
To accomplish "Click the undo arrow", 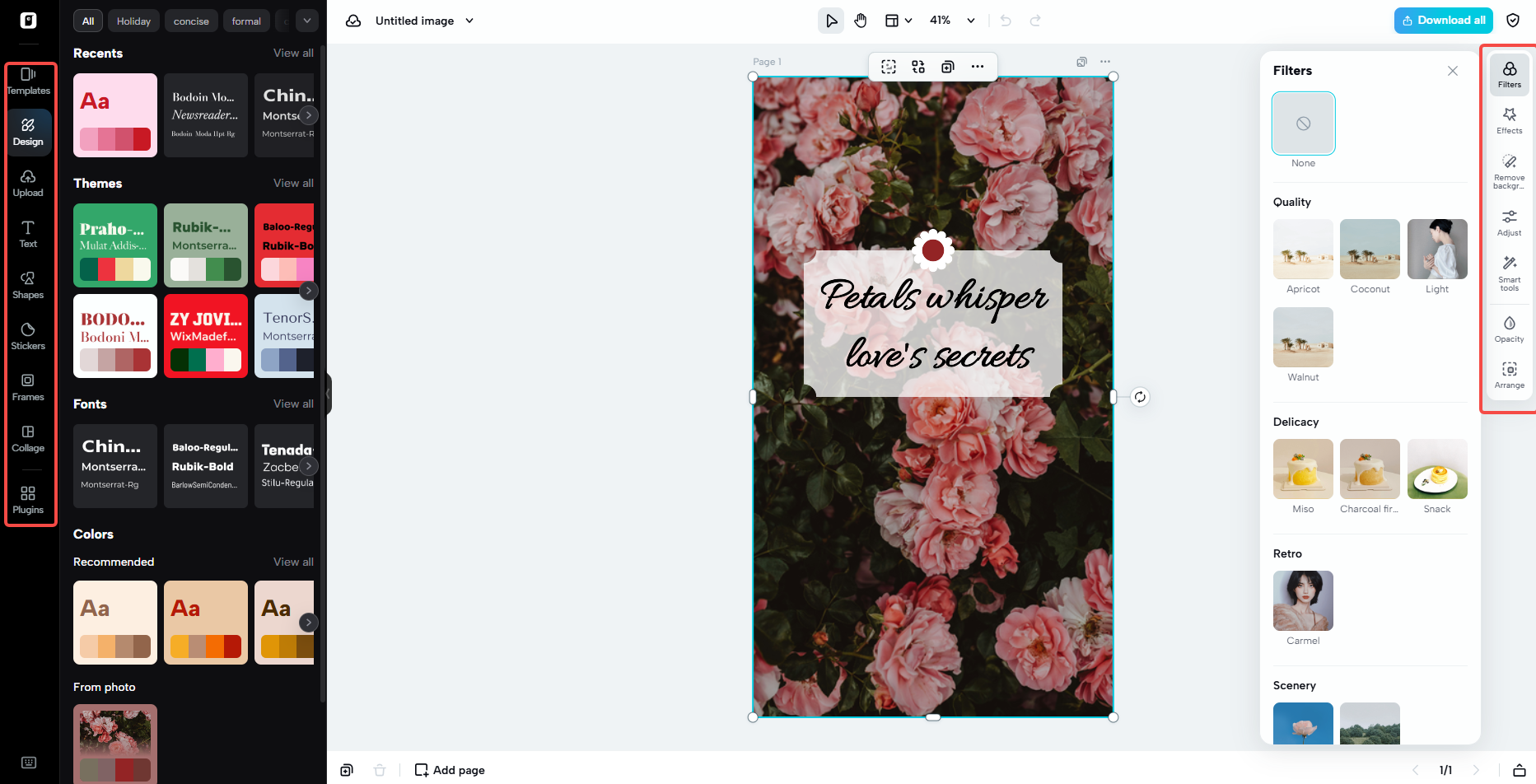I will pos(1006,21).
